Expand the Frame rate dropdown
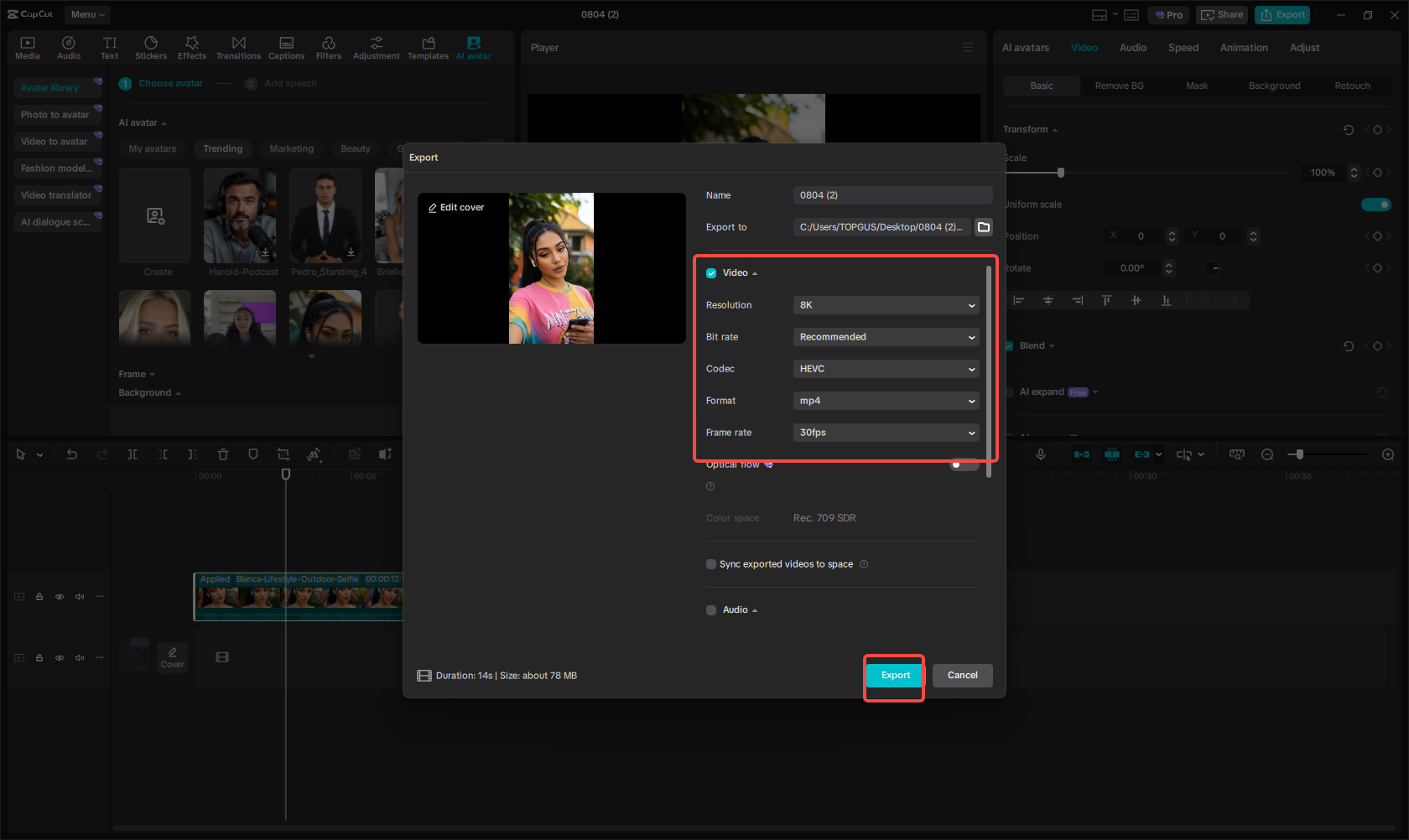Screen dimensions: 1409x840 886,433
